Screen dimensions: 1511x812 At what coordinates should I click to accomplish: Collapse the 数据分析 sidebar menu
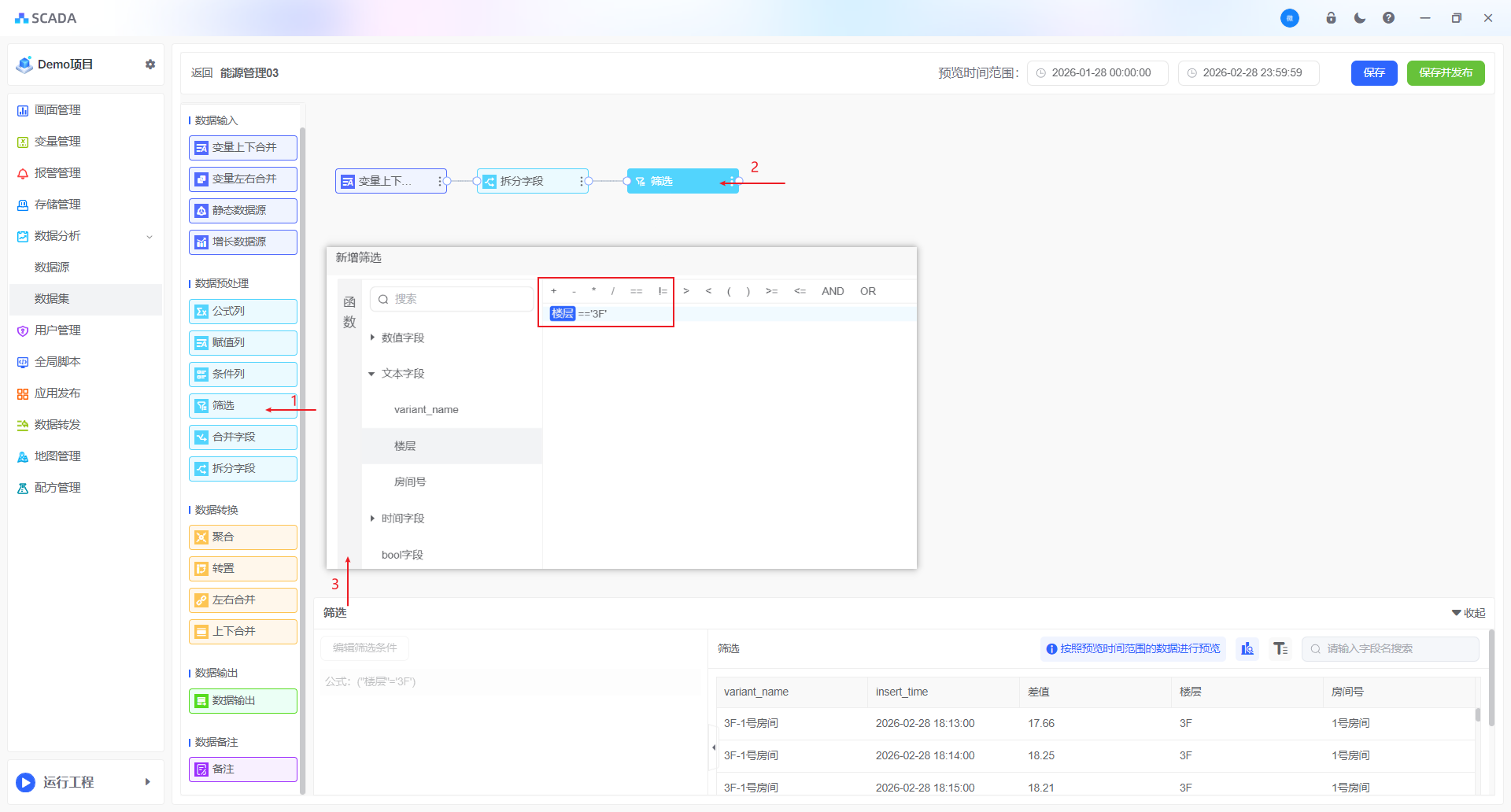[149, 237]
